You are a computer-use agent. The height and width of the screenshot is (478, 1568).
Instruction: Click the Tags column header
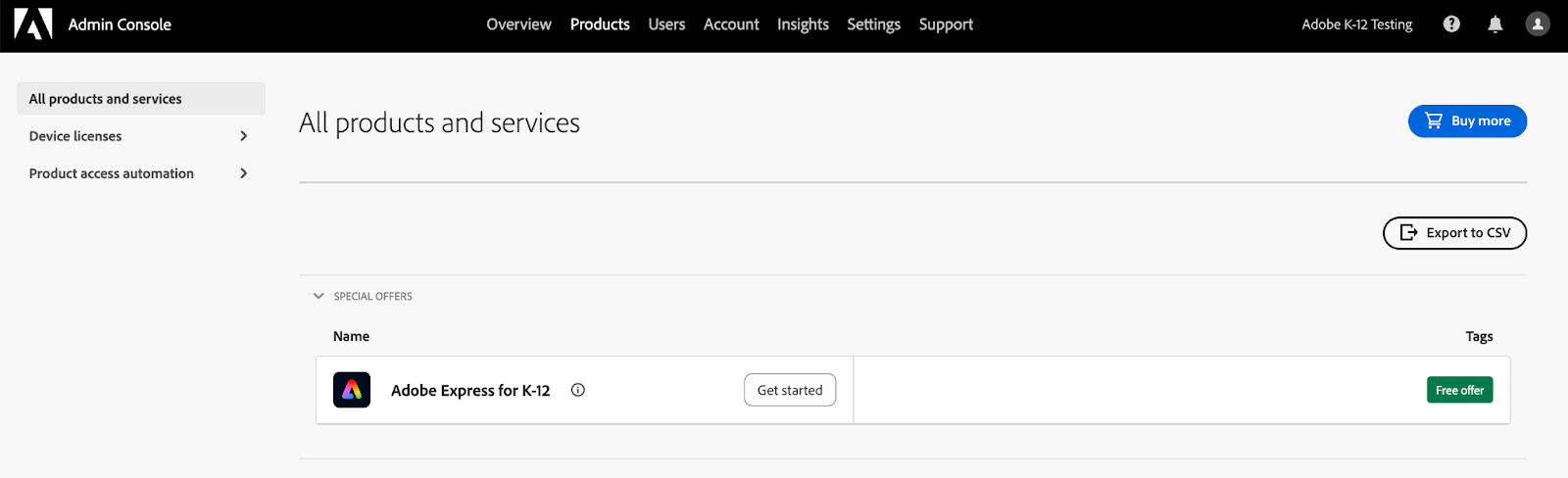1479,336
